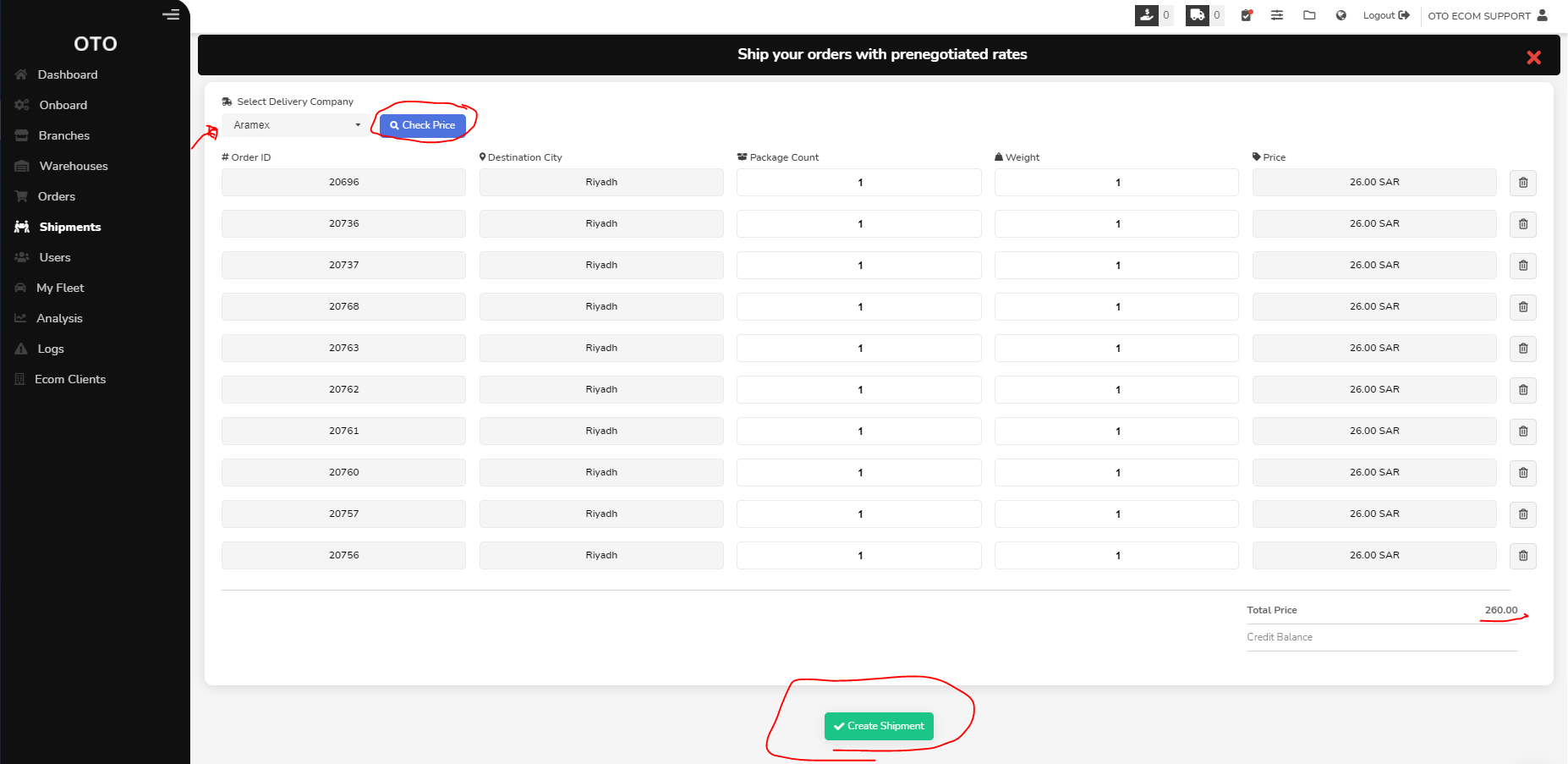Click the Logout link
Viewport: 1568px width, 764px height.
click(x=1386, y=15)
